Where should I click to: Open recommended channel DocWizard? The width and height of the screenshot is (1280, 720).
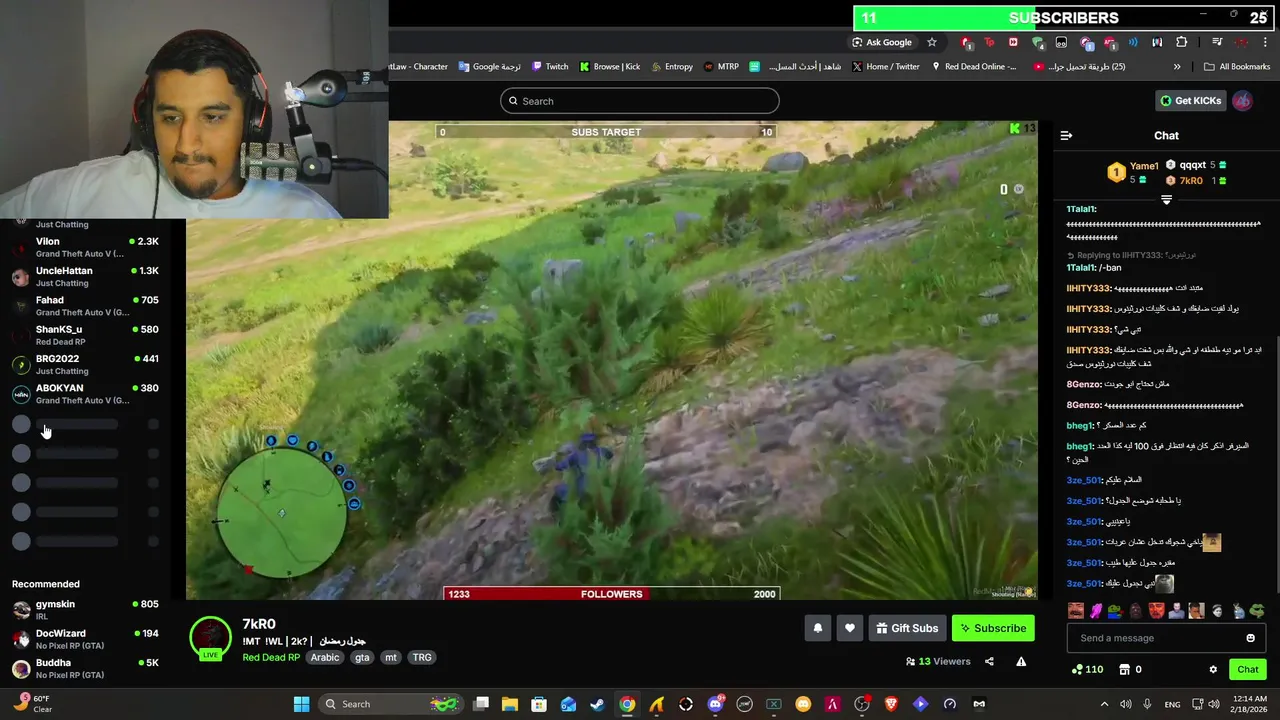(85, 639)
